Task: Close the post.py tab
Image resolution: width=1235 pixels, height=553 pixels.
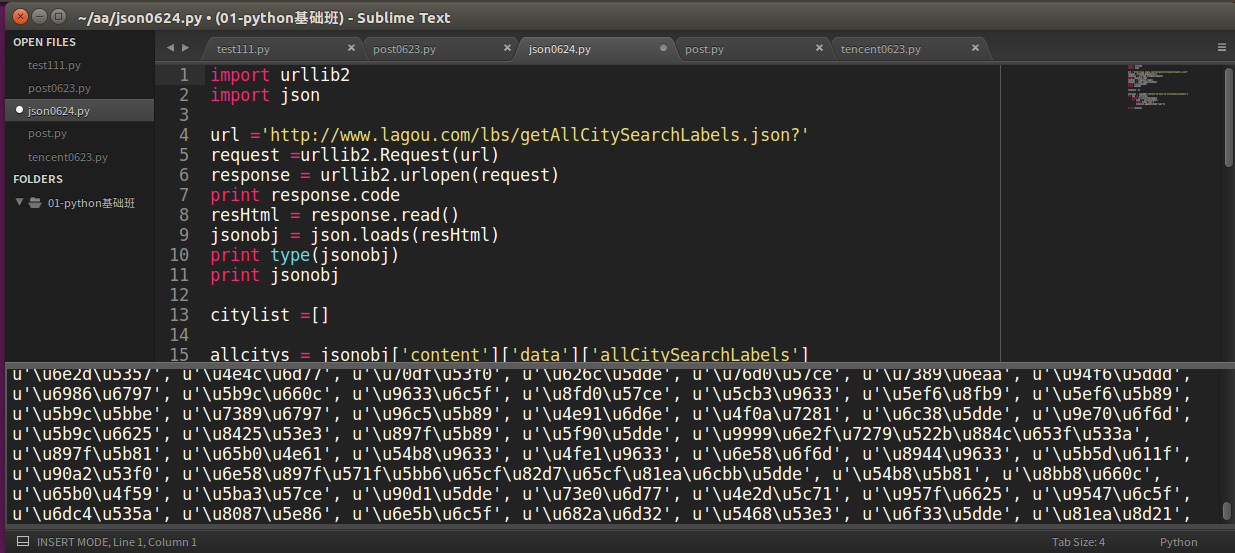Action: pyautogui.click(x=819, y=48)
